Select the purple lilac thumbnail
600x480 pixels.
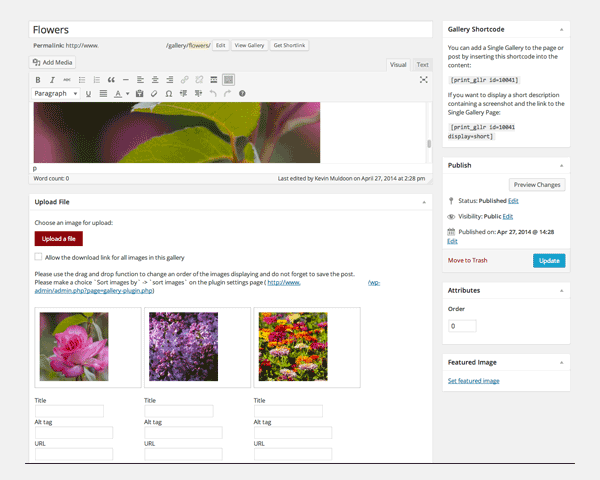click(x=183, y=347)
